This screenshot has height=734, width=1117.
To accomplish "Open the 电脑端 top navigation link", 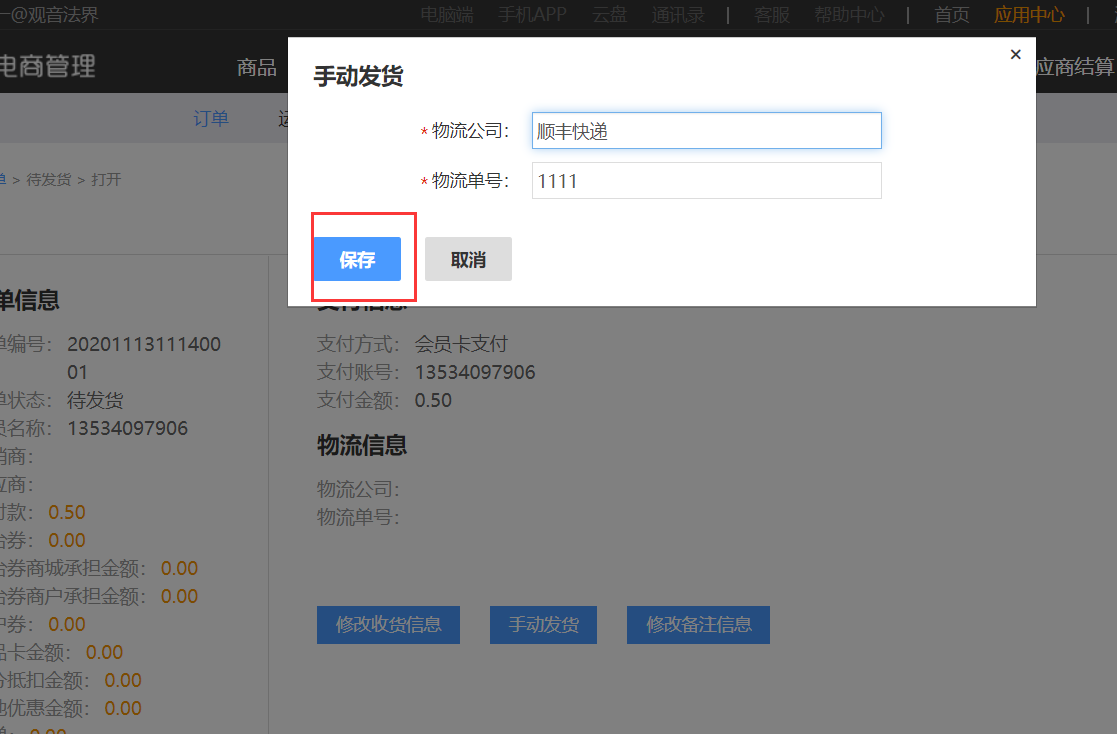I will point(447,14).
